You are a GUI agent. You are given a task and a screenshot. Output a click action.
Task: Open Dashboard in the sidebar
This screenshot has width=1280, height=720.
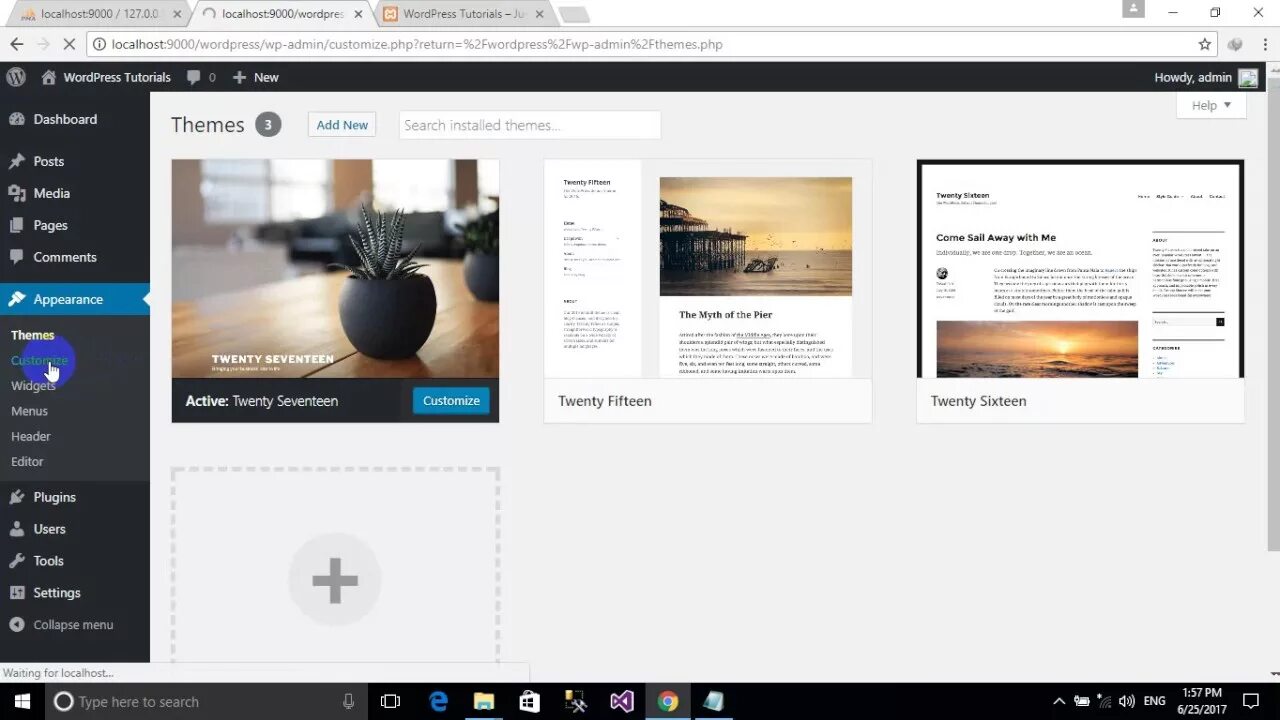pos(65,119)
